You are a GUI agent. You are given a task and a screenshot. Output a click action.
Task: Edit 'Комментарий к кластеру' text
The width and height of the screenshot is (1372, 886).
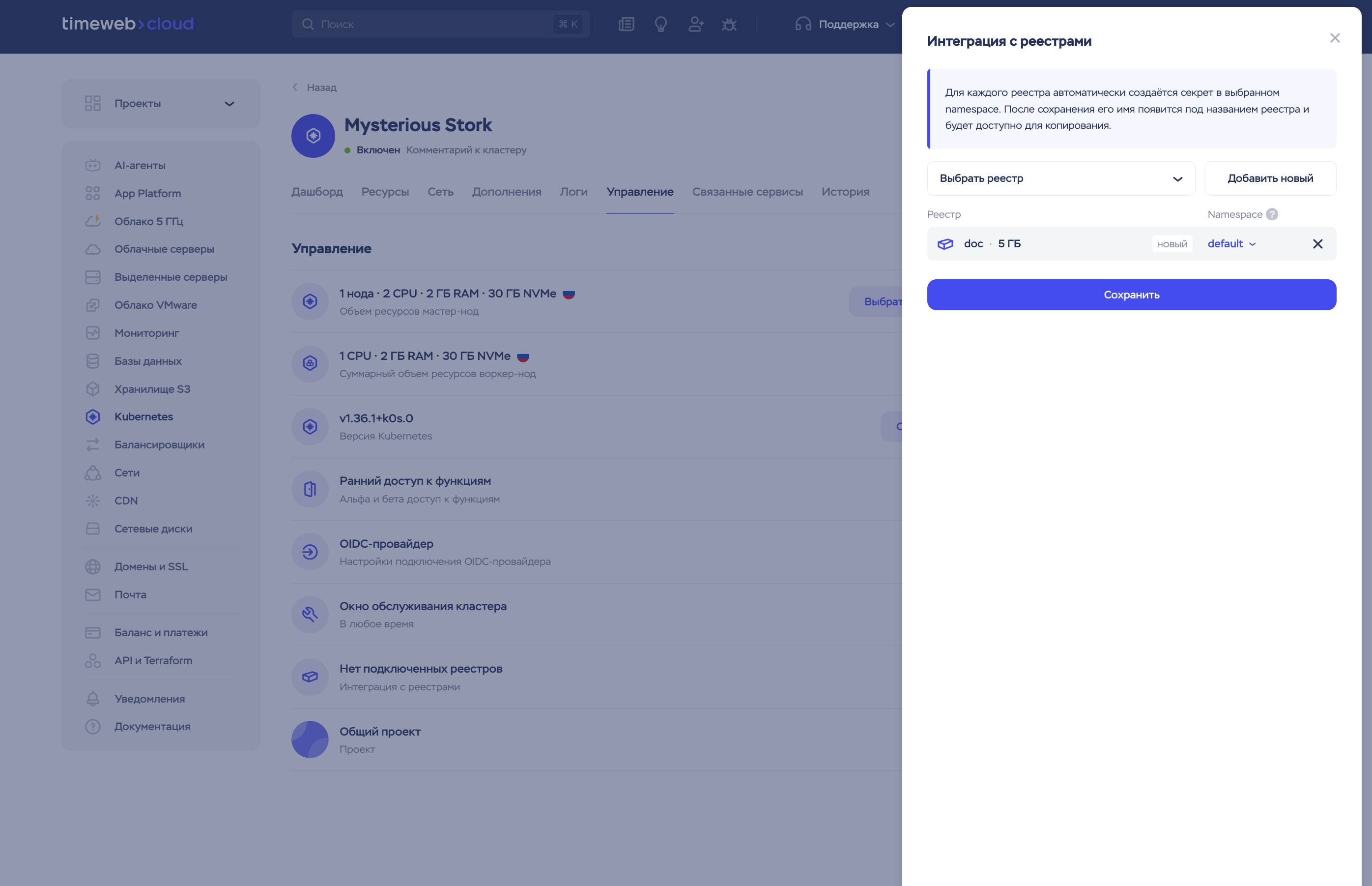tap(466, 150)
